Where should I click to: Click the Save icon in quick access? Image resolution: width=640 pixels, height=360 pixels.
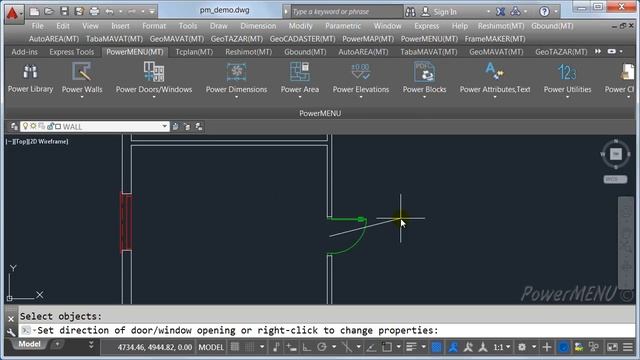click(x=64, y=11)
